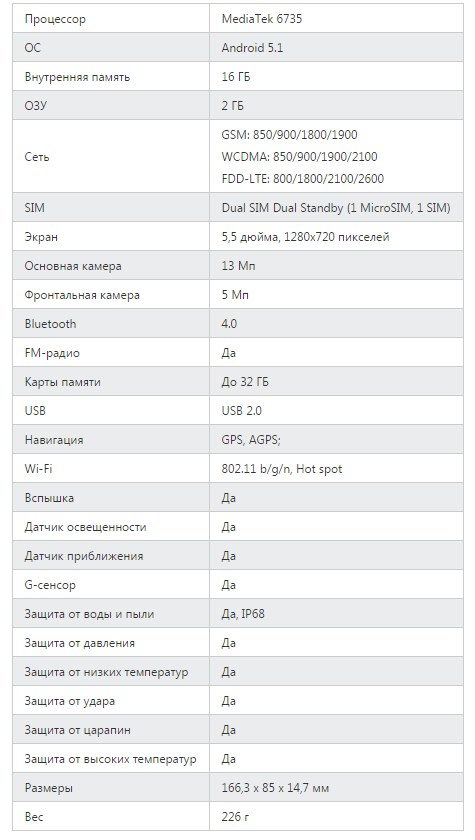
Task: Click the Внутренняя память row label
Action: click(77, 77)
